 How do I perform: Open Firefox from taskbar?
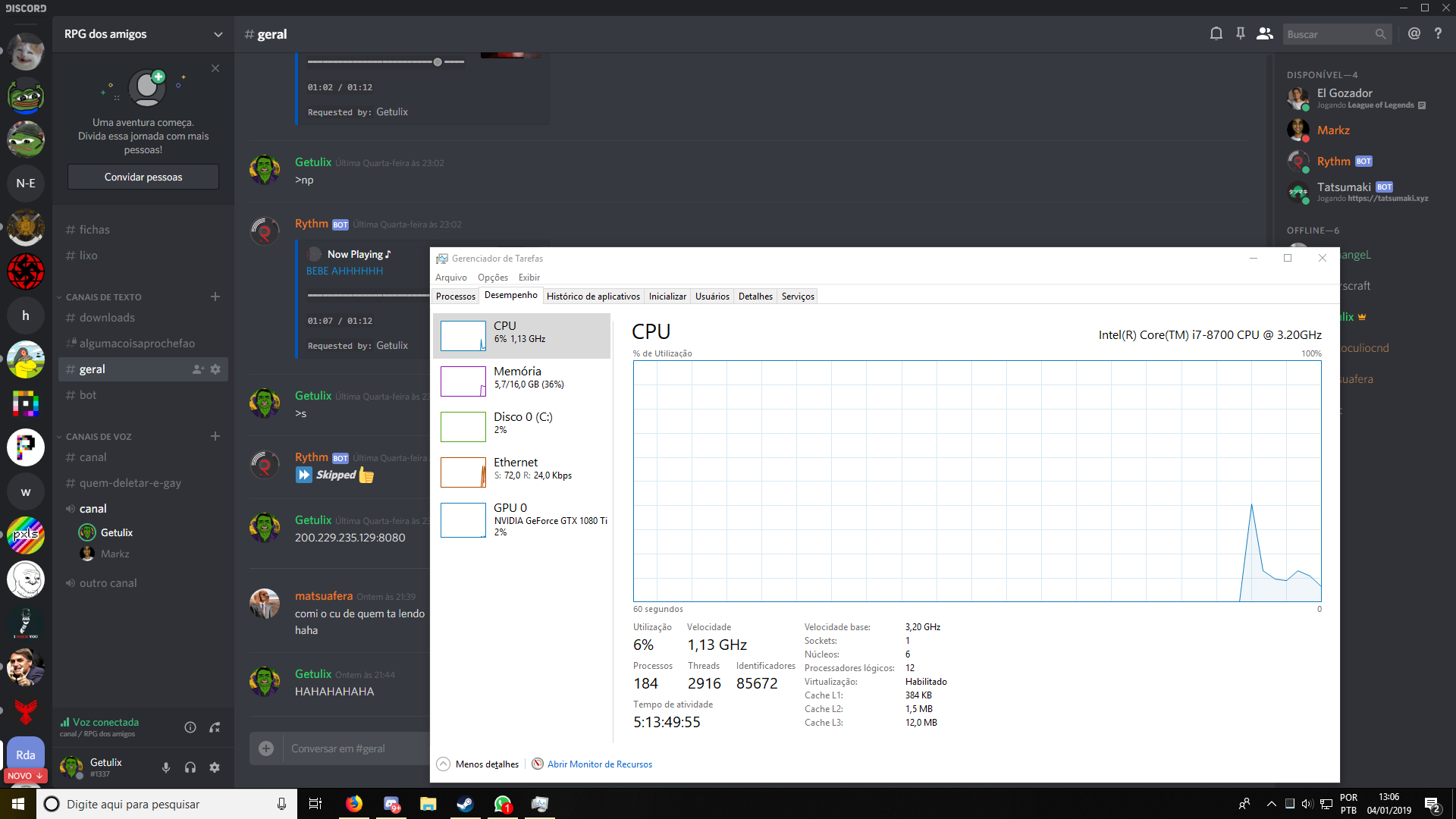coord(354,804)
